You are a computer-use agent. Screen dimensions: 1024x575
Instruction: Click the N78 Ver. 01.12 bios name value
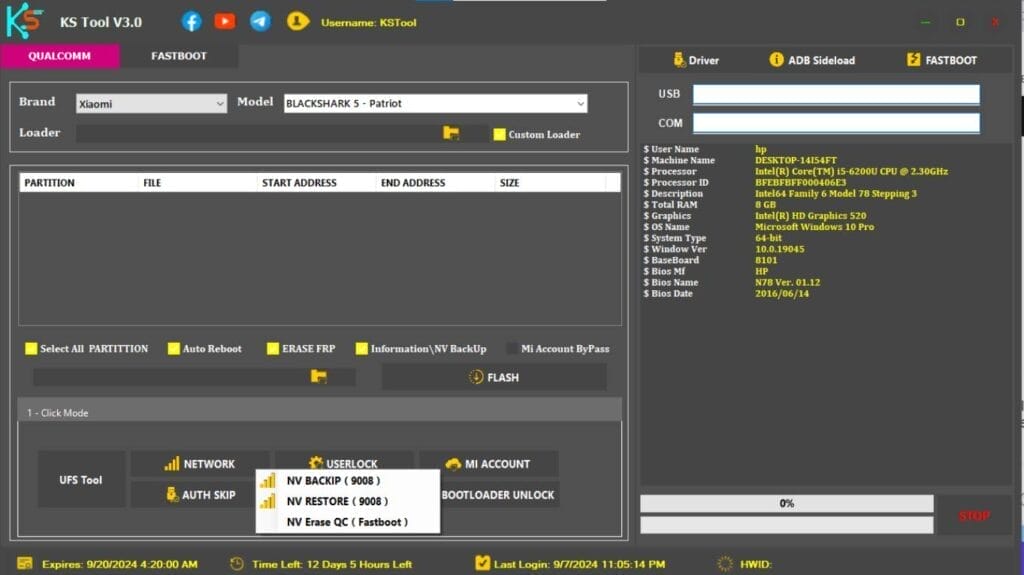coord(788,282)
